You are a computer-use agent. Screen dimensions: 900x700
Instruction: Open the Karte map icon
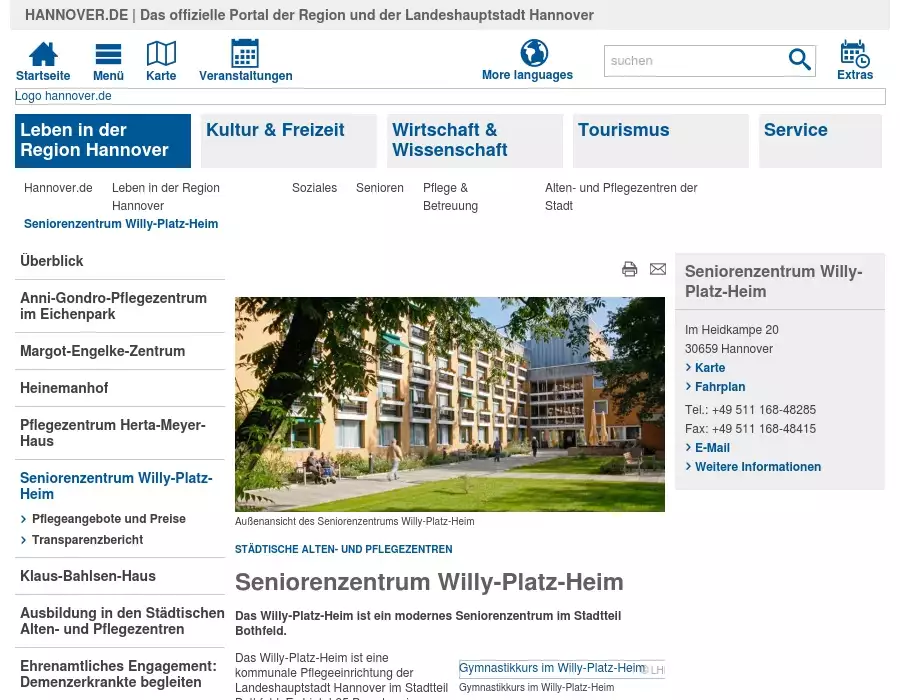pos(161,54)
